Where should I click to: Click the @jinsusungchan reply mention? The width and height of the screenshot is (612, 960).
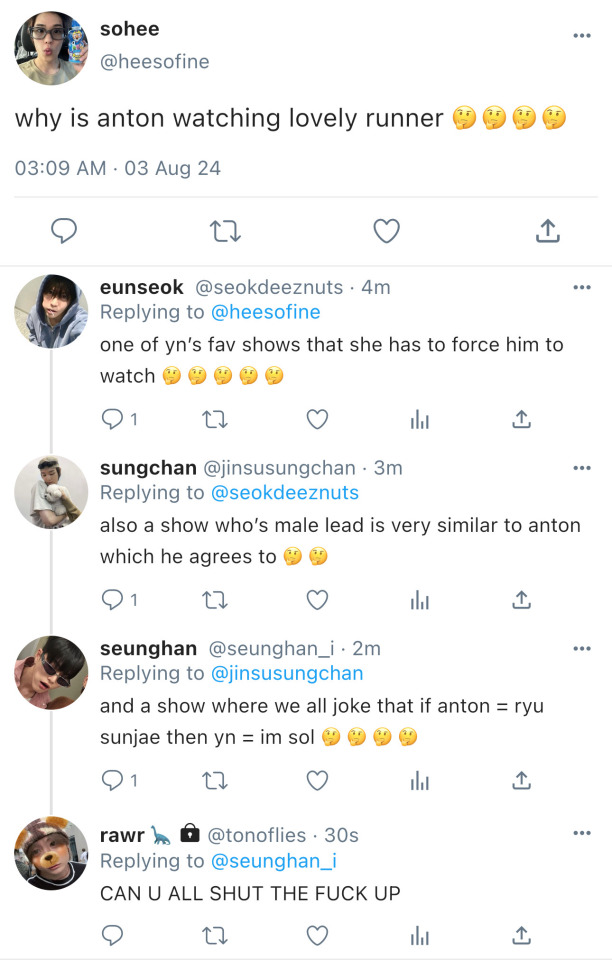click(287, 673)
